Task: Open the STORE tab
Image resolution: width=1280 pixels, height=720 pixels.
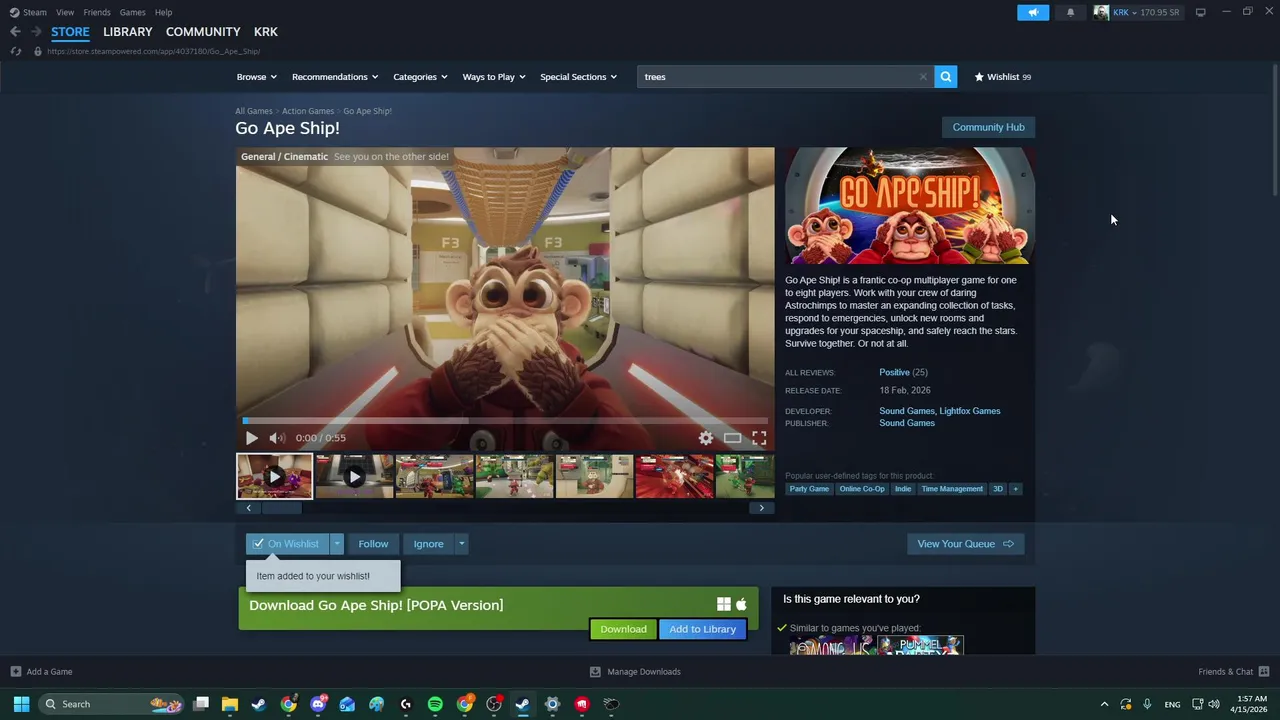Action: 70,32
